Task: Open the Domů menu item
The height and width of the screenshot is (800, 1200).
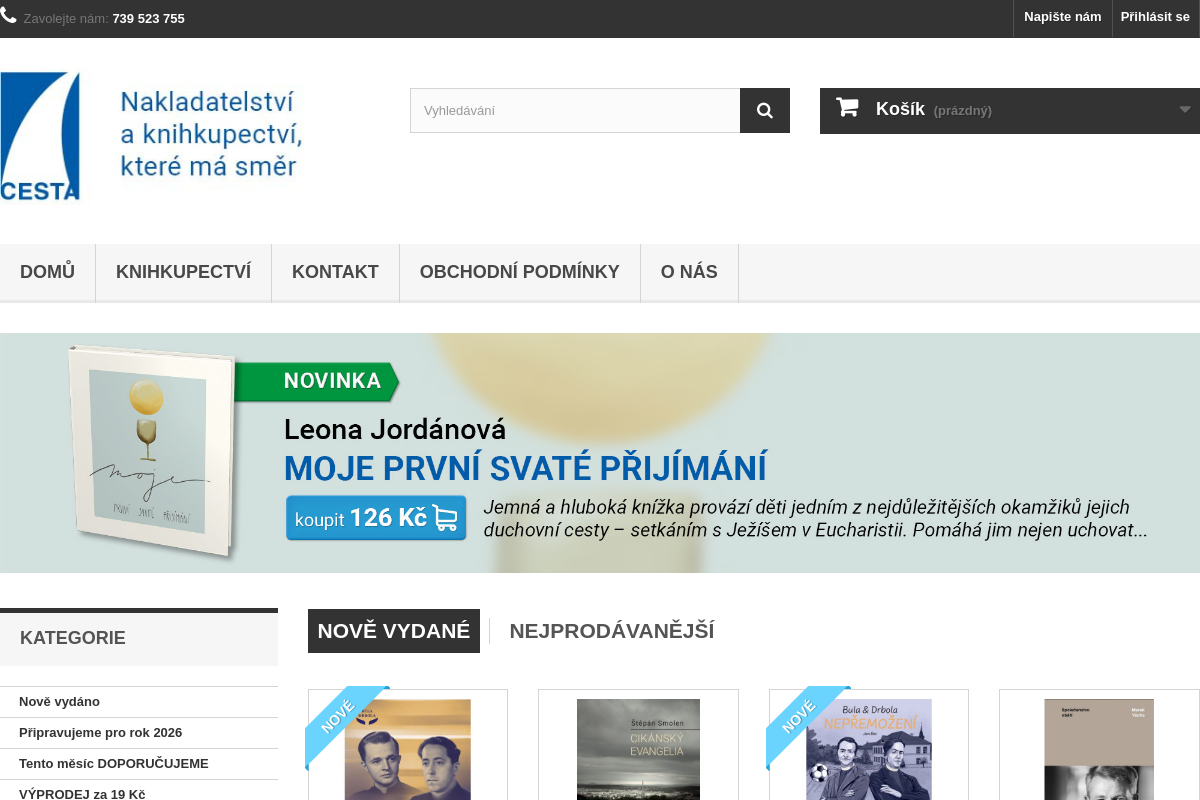Action: tap(47, 272)
